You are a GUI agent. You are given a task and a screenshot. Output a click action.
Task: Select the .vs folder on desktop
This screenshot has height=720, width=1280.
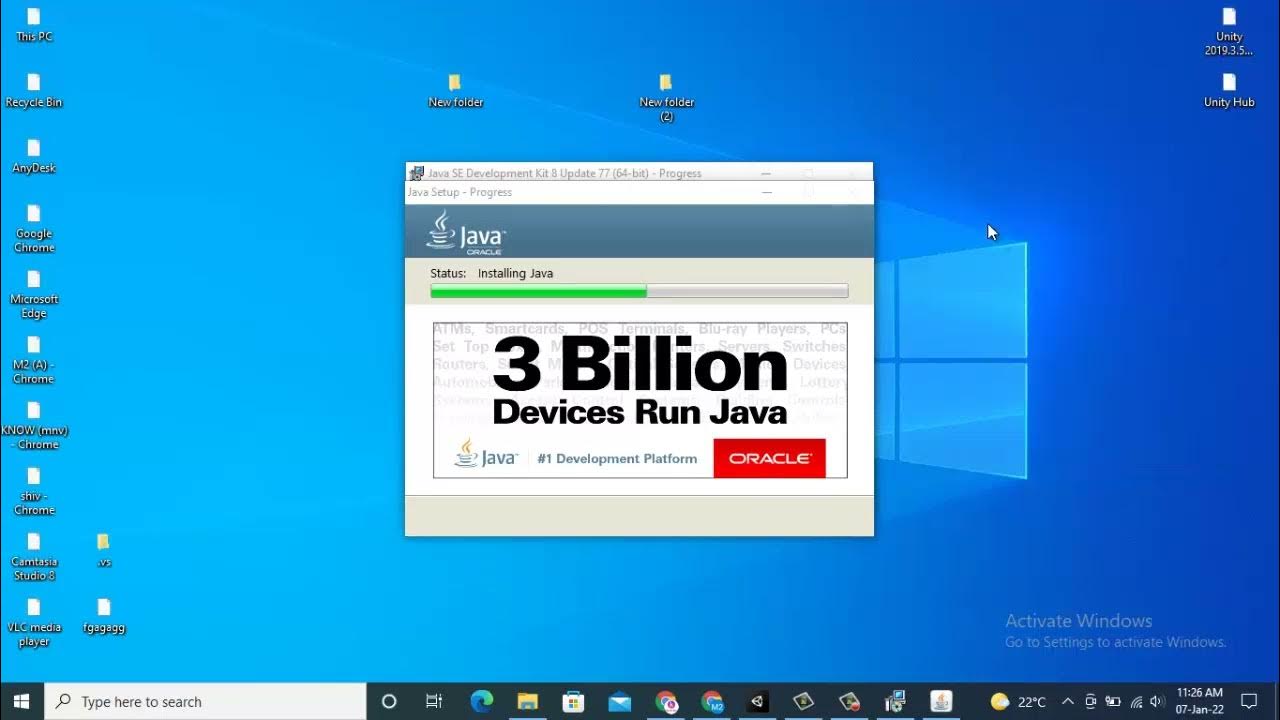point(104,550)
